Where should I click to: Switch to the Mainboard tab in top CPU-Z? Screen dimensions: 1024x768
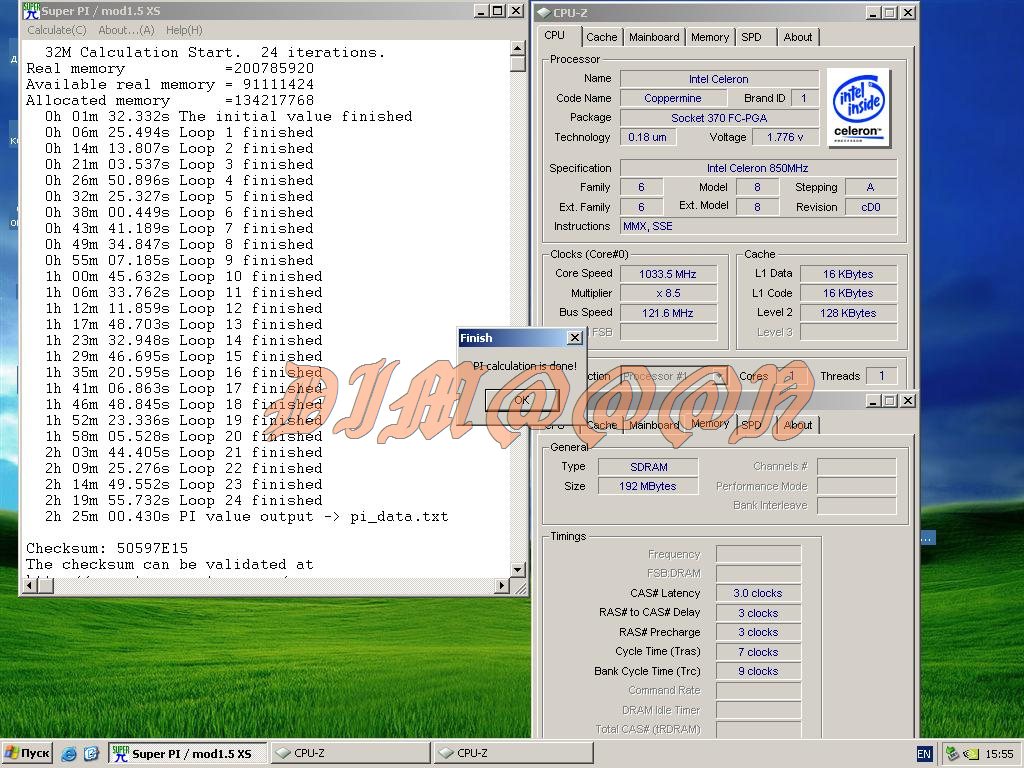tap(654, 37)
